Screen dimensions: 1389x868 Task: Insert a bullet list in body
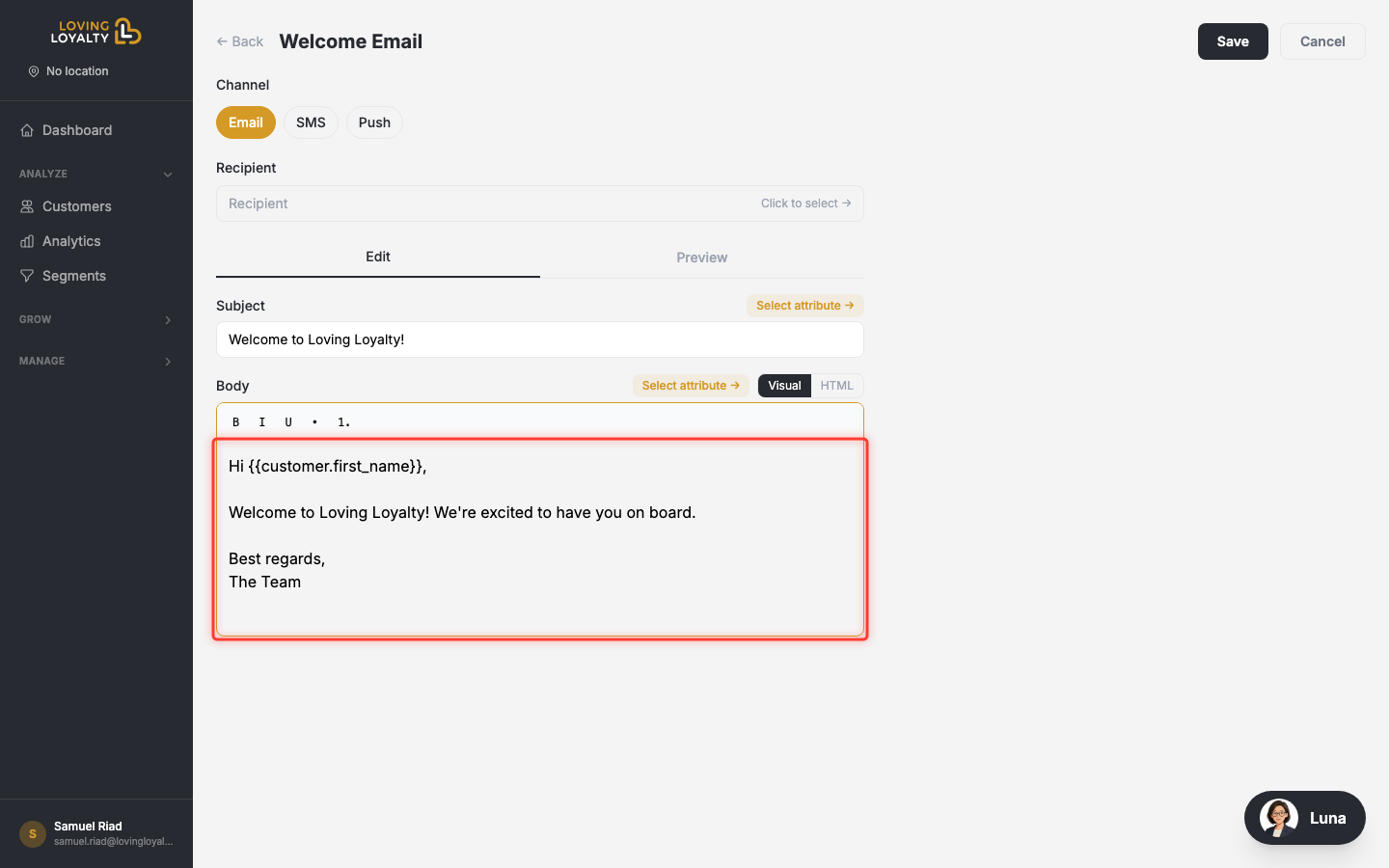point(314,422)
